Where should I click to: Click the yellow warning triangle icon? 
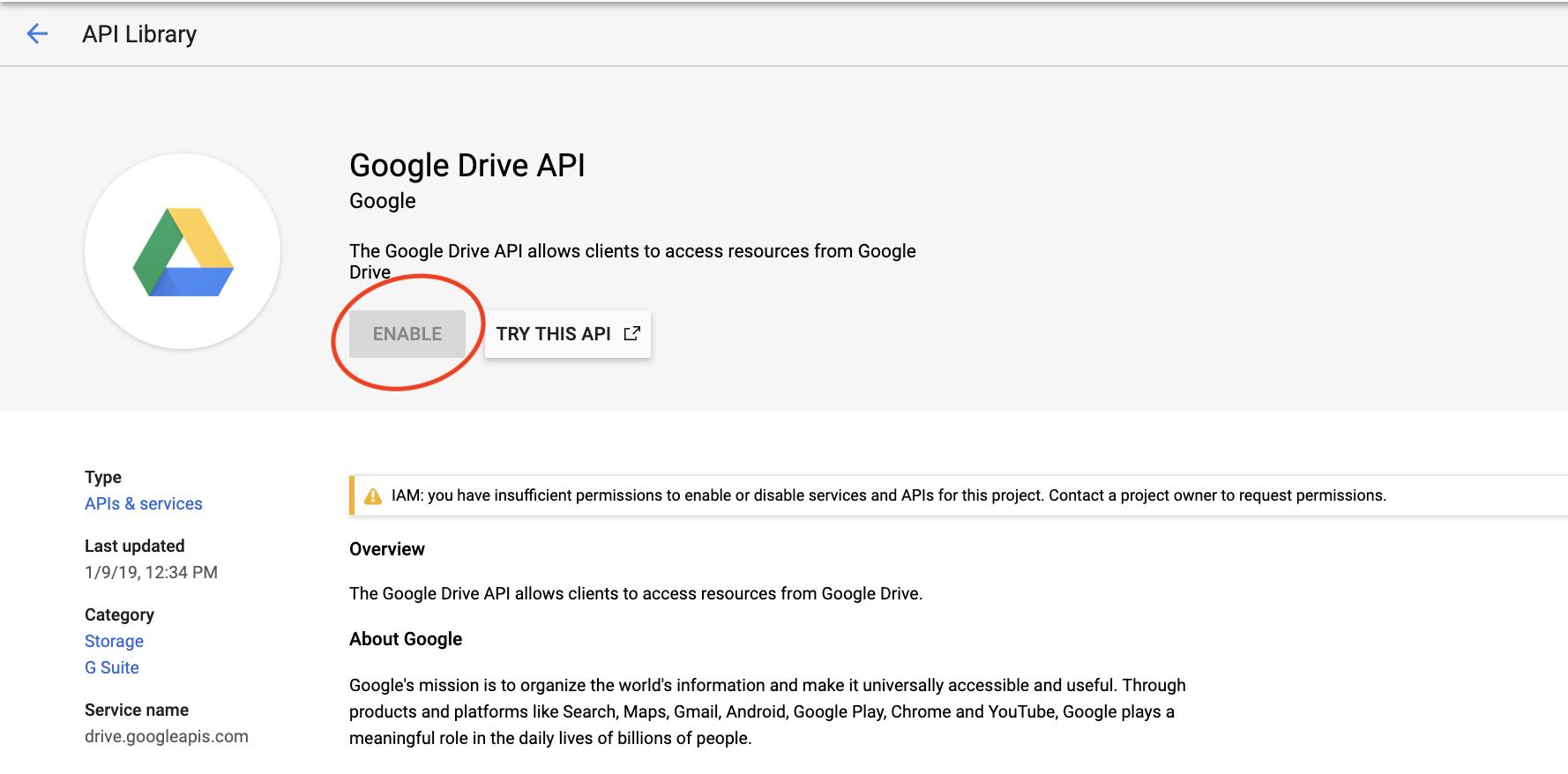click(x=373, y=496)
